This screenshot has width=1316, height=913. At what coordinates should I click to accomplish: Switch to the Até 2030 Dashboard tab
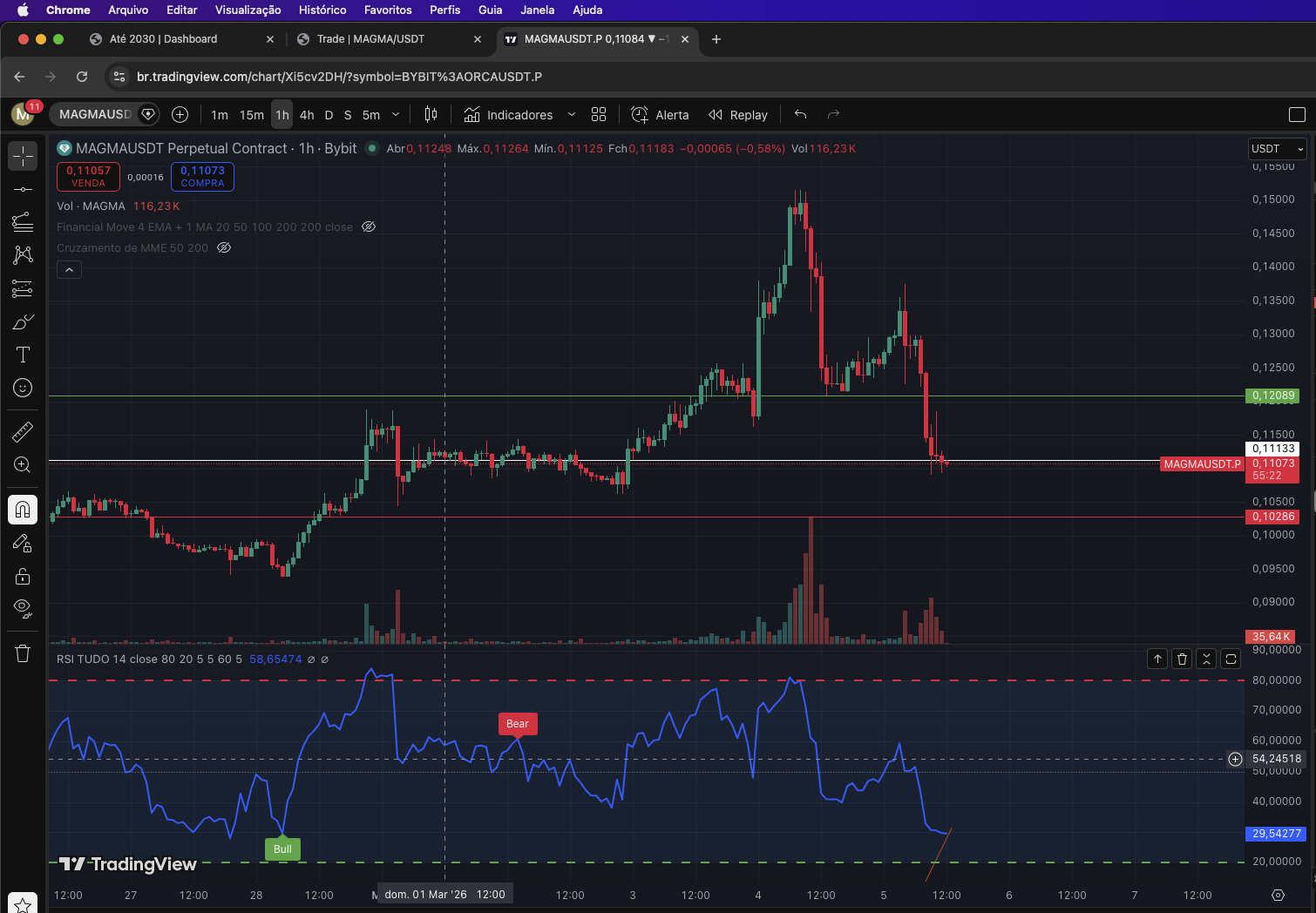pos(164,39)
